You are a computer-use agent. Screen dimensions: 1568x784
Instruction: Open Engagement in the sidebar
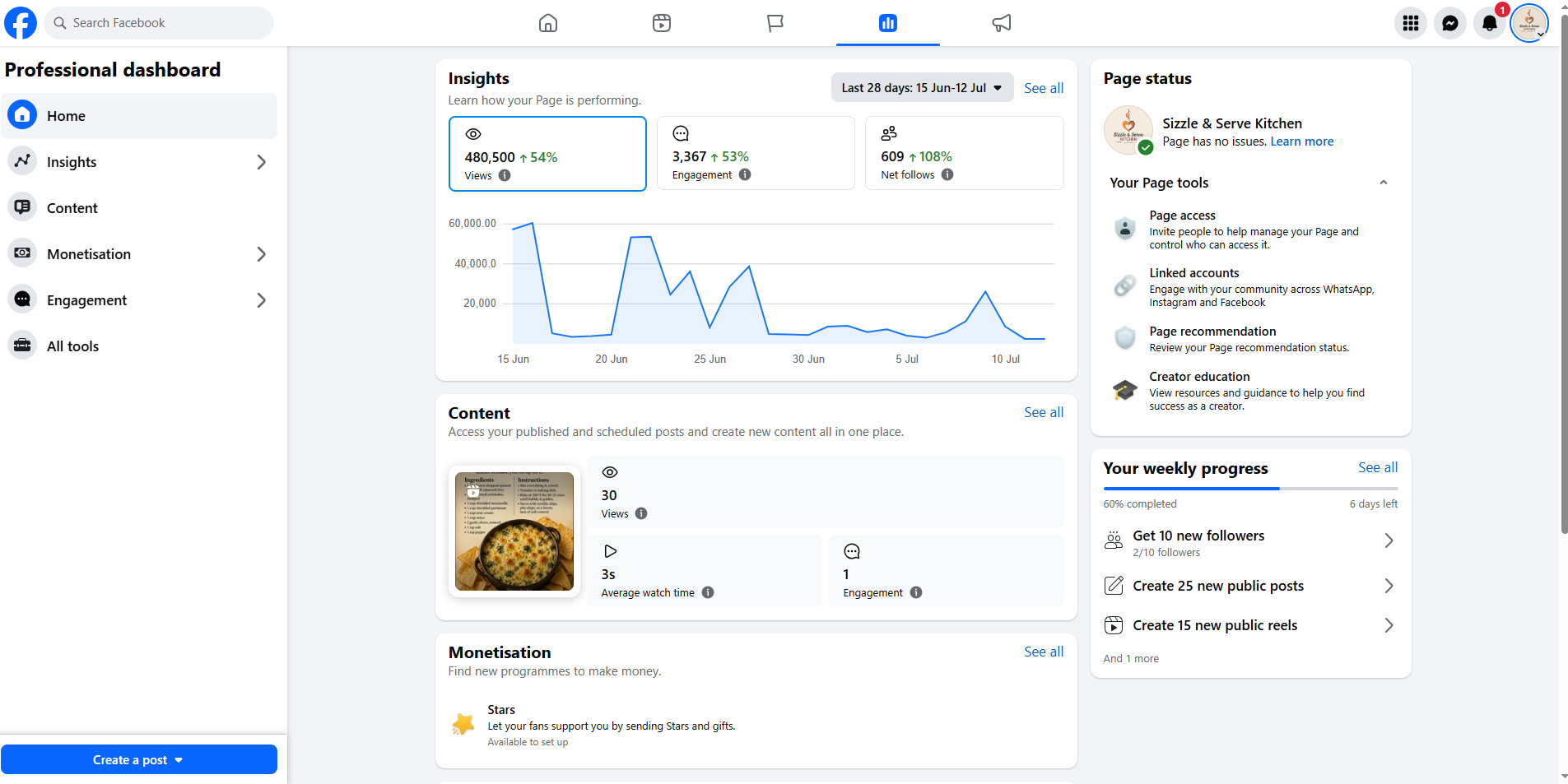pos(139,300)
